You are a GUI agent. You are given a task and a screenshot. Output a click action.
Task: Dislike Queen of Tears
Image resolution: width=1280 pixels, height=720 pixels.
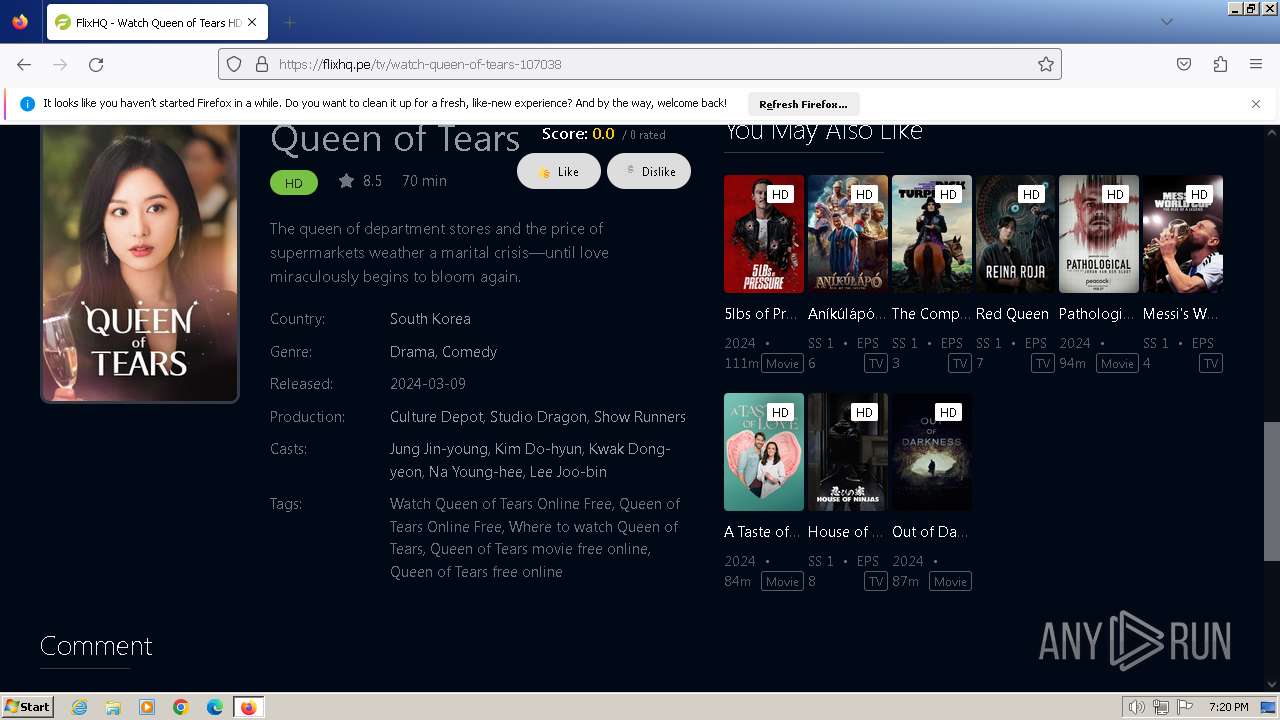click(649, 172)
